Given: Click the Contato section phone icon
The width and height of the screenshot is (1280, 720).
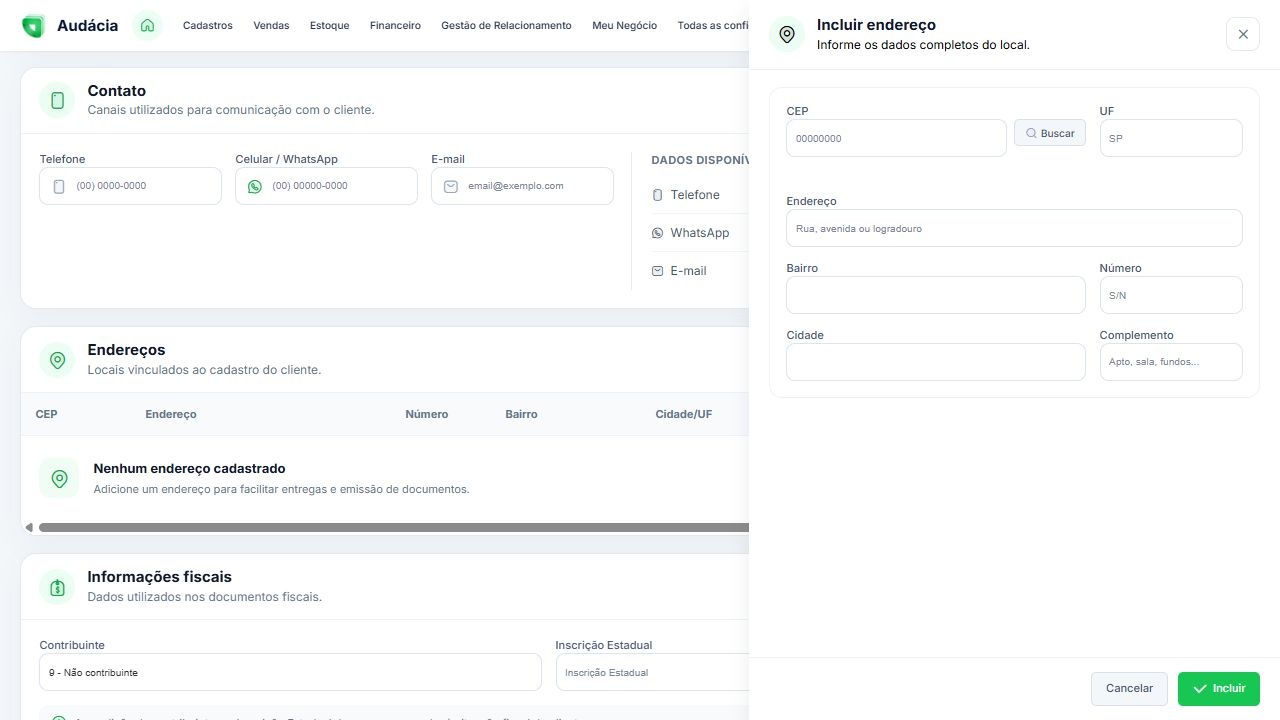Looking at the screenshot, I should pos(57,100).
